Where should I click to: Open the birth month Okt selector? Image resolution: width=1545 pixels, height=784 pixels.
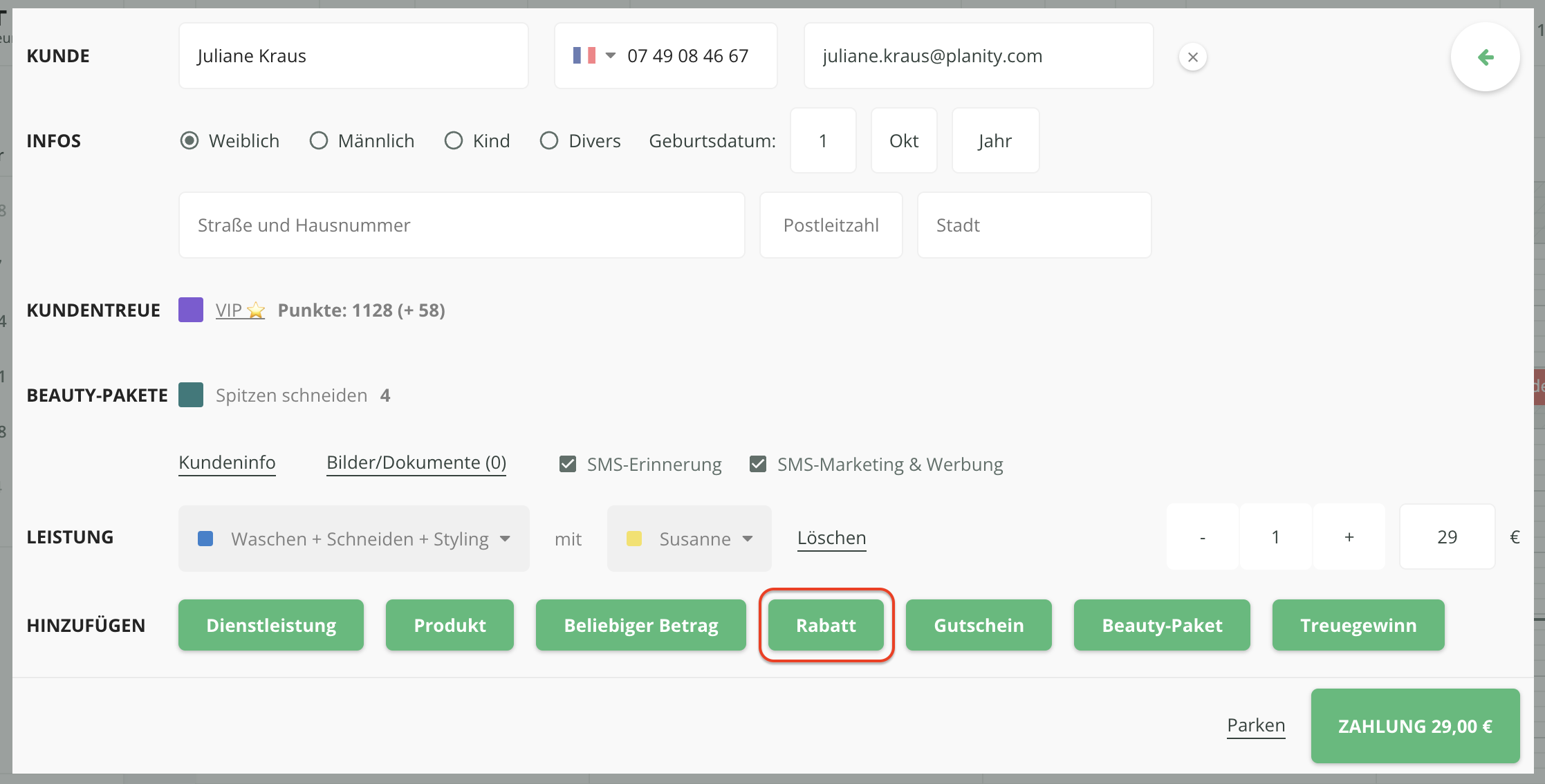(903, 141)
